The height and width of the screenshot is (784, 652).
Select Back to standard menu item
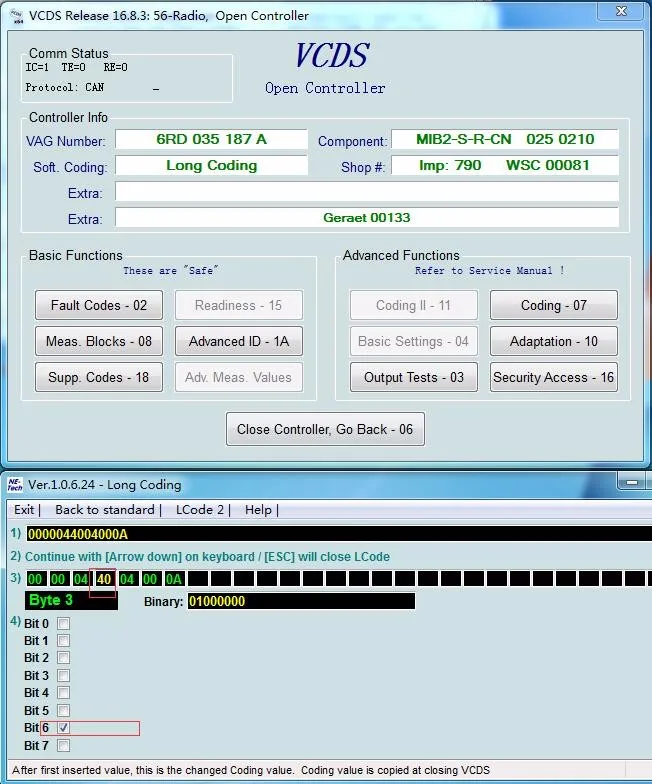coord(105,510)
